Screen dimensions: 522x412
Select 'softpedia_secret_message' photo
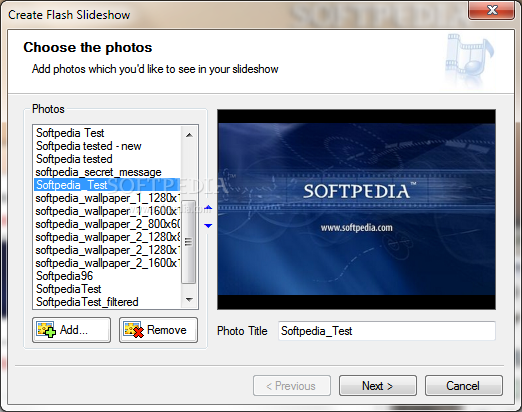pyautogui.click(x=107, y=172)
